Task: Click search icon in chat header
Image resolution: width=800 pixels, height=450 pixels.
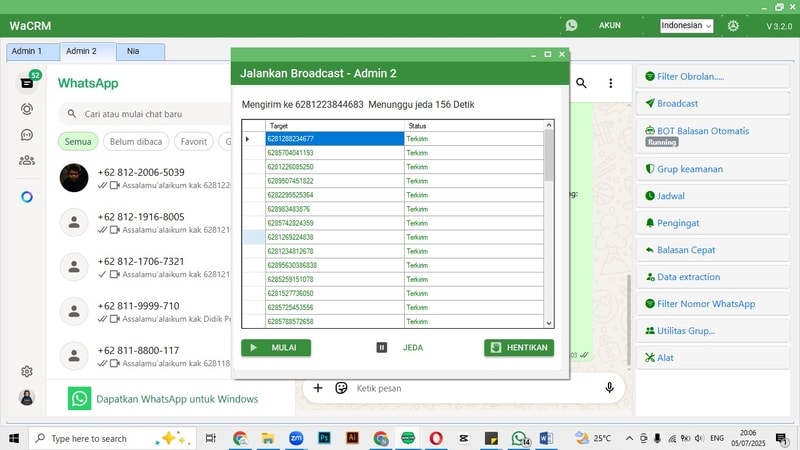Action: click(581, 83)
